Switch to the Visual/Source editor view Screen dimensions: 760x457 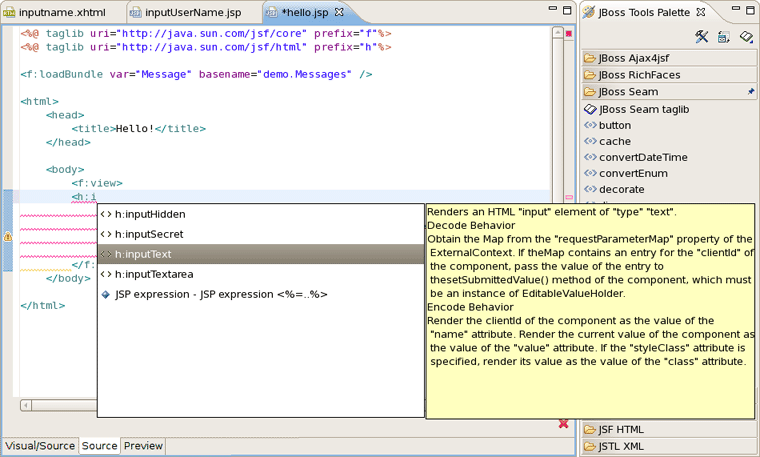[40, 446]
